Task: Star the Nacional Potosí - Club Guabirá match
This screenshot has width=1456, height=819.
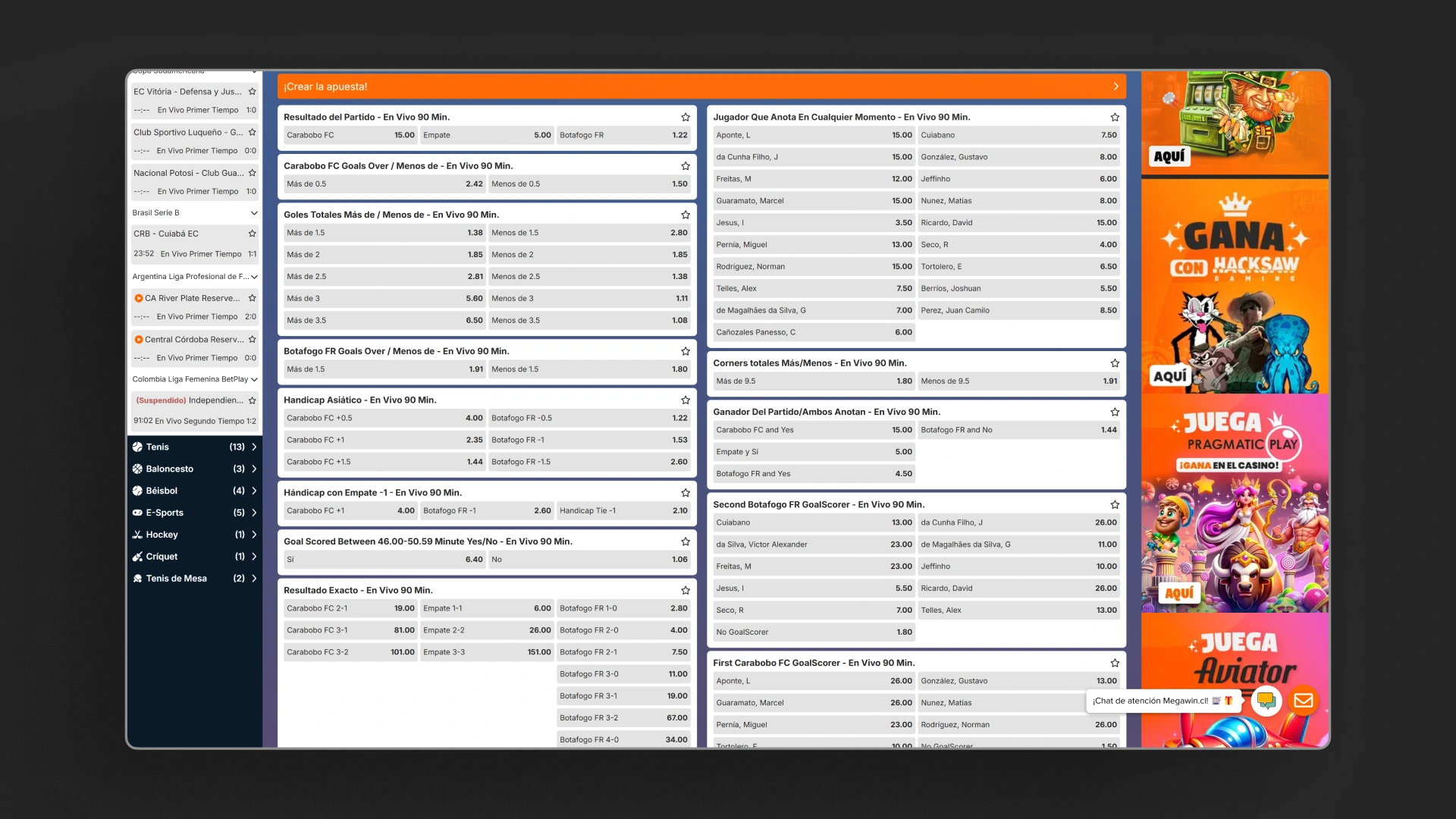Action: (x=253, y=173)
